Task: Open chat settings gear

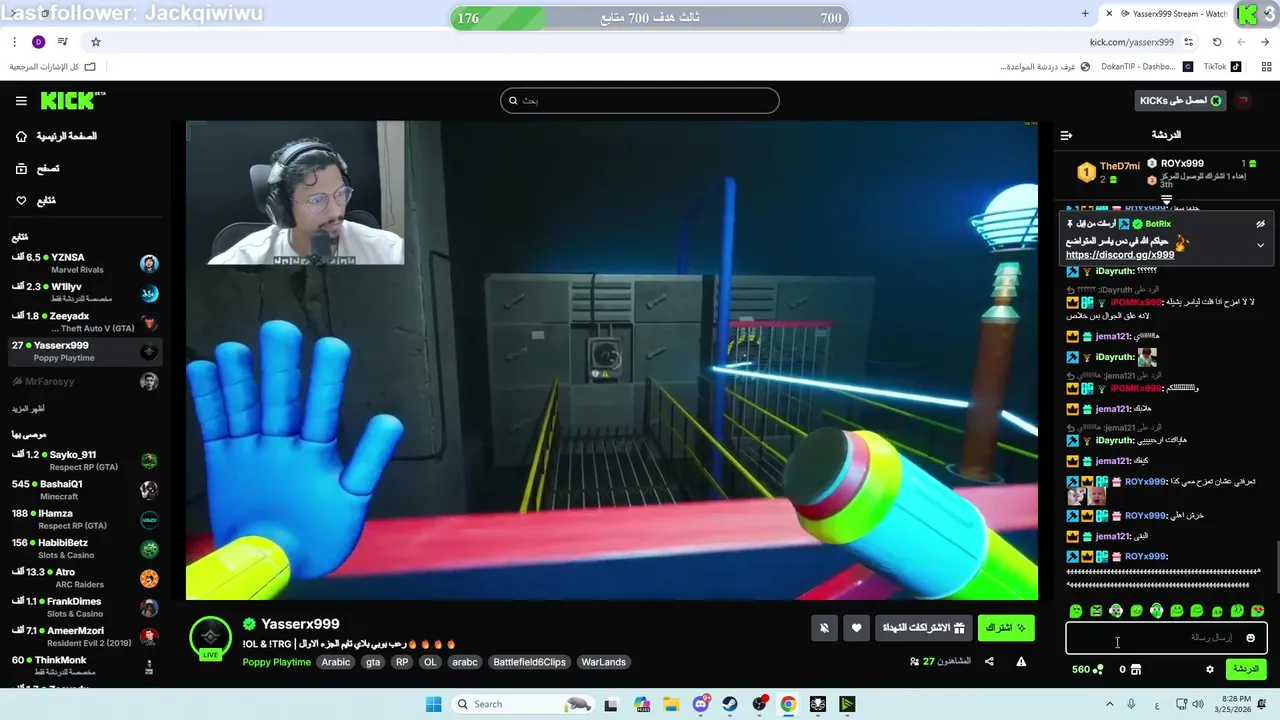Action: [x=1209, y=669]
